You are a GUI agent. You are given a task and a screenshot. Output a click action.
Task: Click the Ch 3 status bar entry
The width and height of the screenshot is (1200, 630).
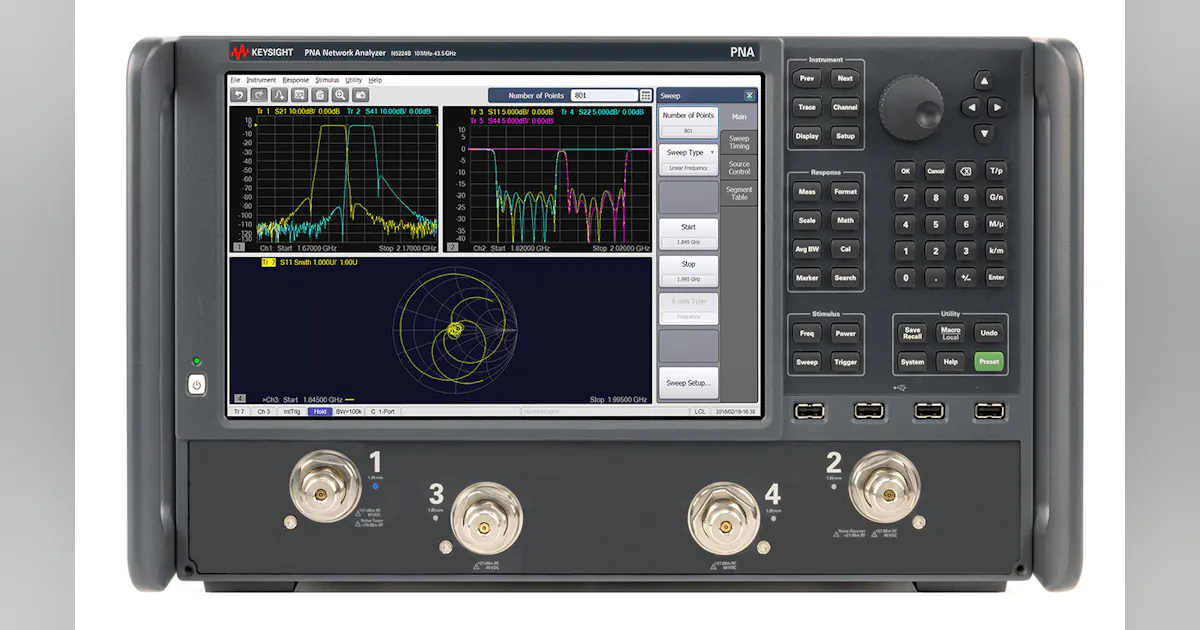(264, 412)
